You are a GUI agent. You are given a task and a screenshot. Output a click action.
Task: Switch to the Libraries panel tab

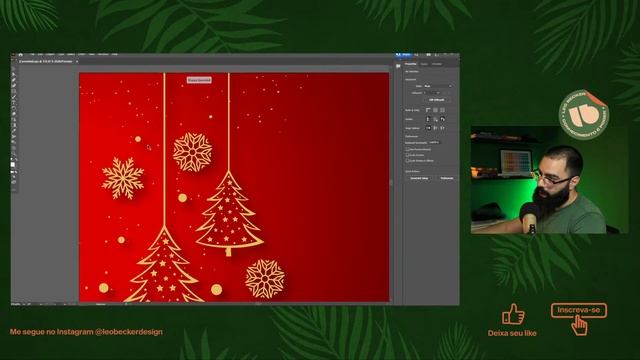437,64
